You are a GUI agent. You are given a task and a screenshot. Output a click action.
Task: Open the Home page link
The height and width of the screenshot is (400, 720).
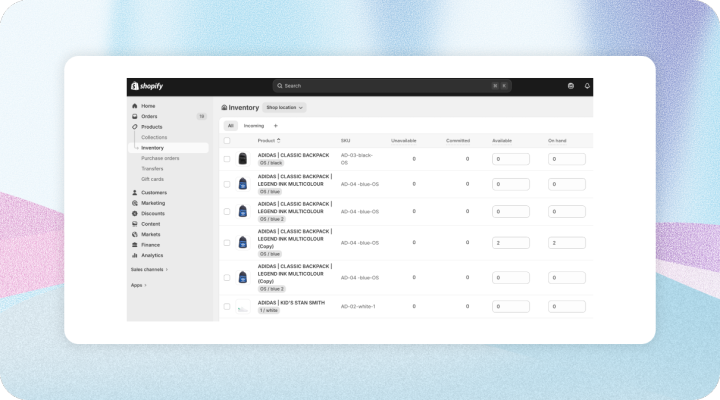[x=148, y=106]
